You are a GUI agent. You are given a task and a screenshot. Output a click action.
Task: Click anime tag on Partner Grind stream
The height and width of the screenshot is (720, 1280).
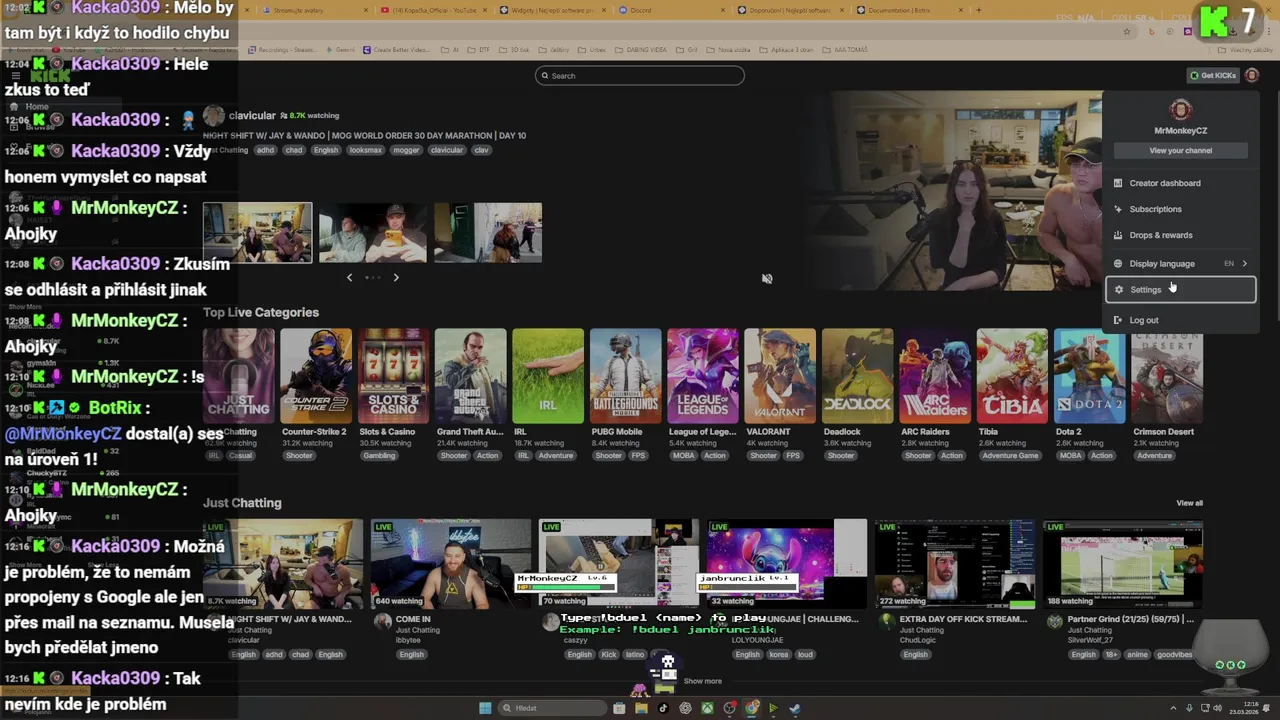tap(1138, 655)
